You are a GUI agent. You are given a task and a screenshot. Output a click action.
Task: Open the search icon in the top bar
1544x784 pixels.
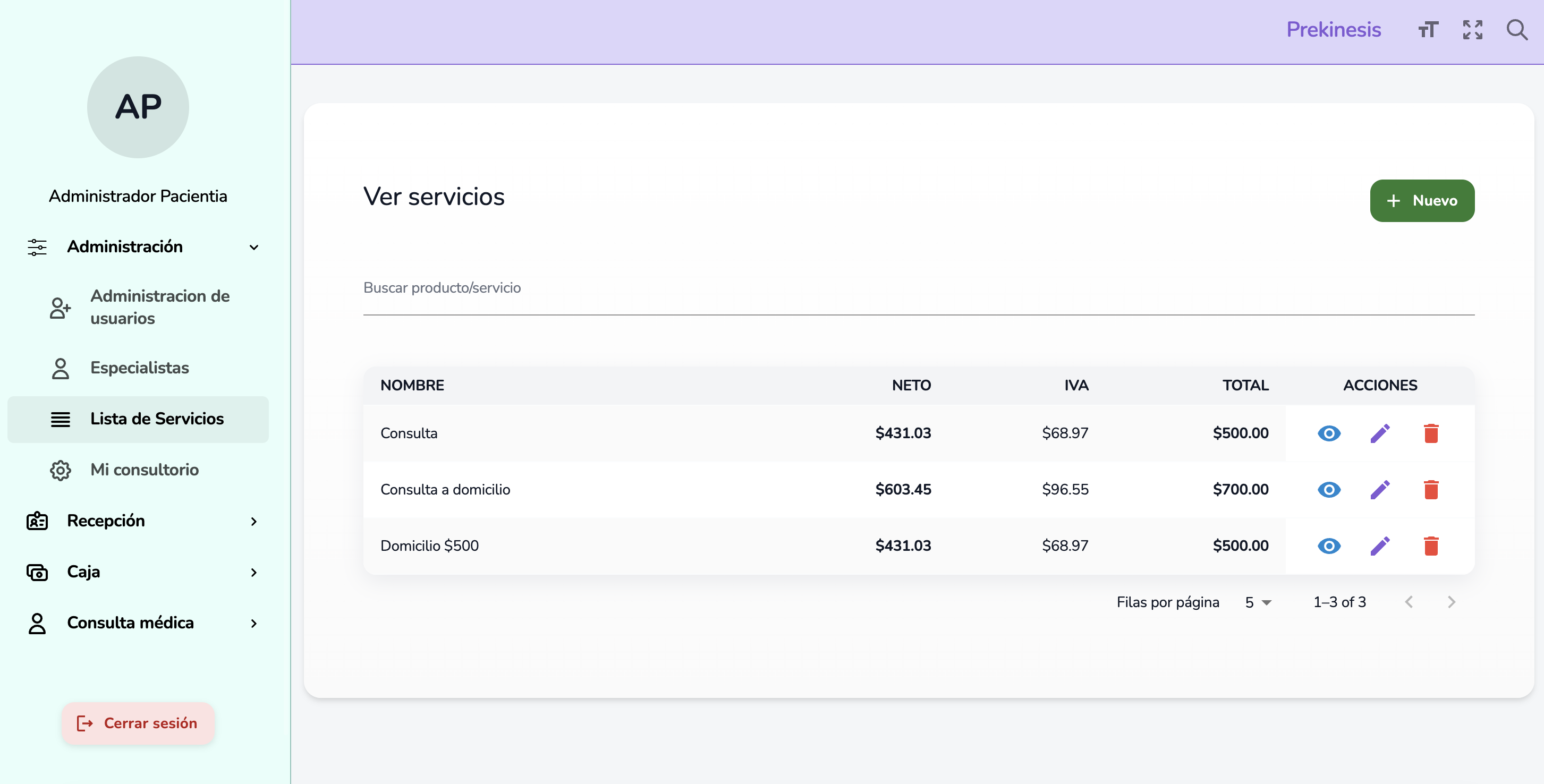click(x=1517, y=29)
